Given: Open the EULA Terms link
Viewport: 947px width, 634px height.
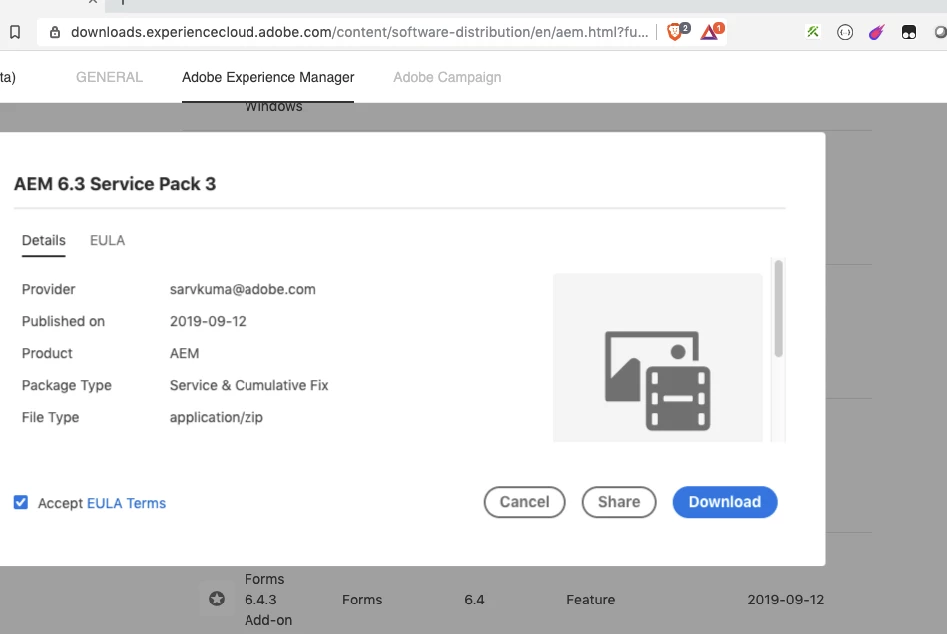Looking at the screenshot, I should (126, 503).
